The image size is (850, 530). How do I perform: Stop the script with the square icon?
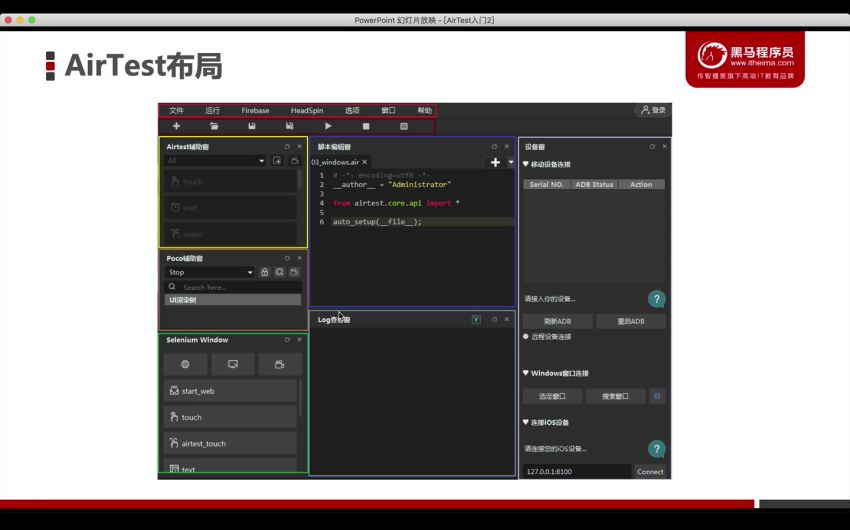pyautogui.click(x=366, y=126)
